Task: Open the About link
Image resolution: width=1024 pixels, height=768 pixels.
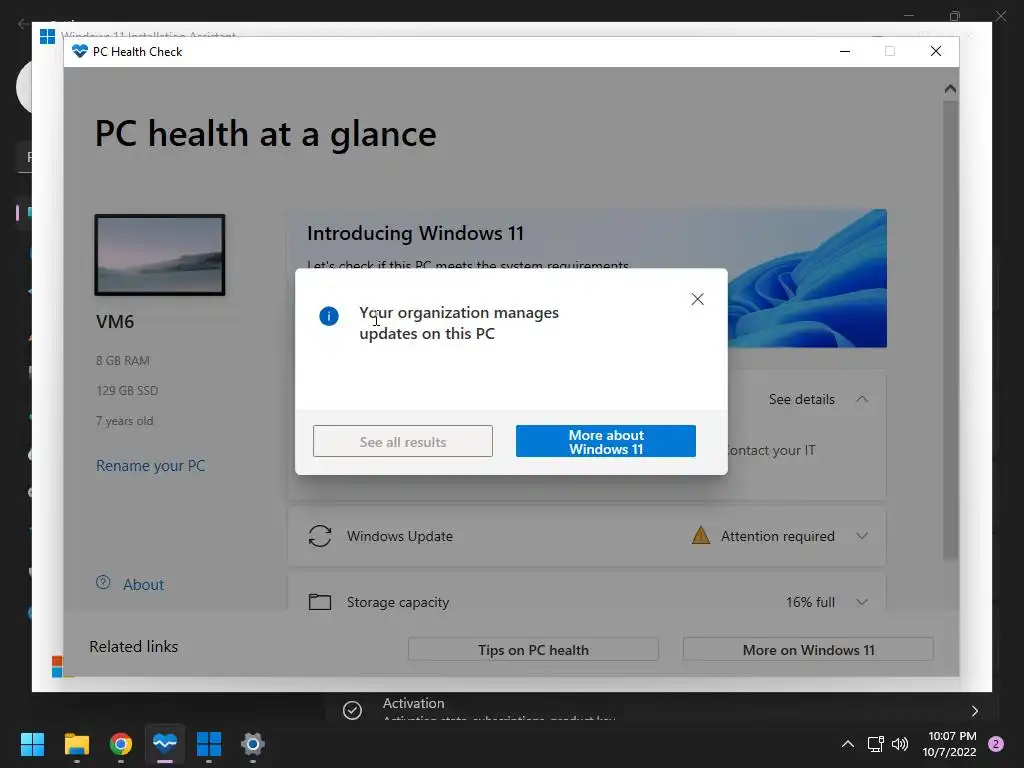Action: (144, 584)
